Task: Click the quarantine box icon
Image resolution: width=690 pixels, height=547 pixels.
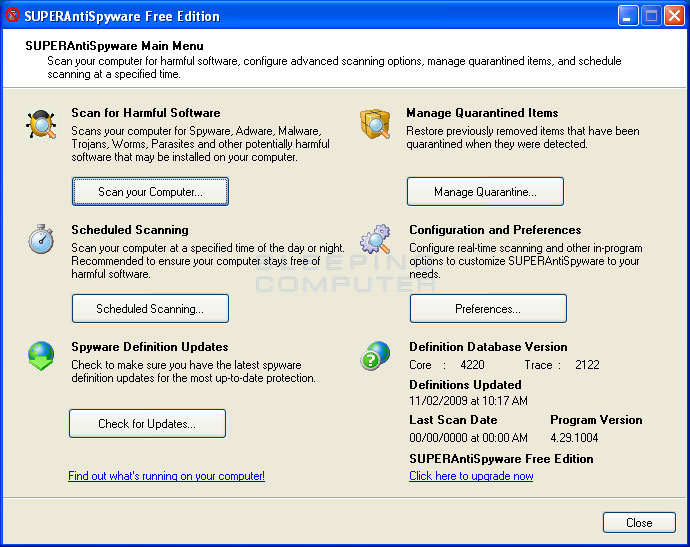Action: (x=375, y=125)
